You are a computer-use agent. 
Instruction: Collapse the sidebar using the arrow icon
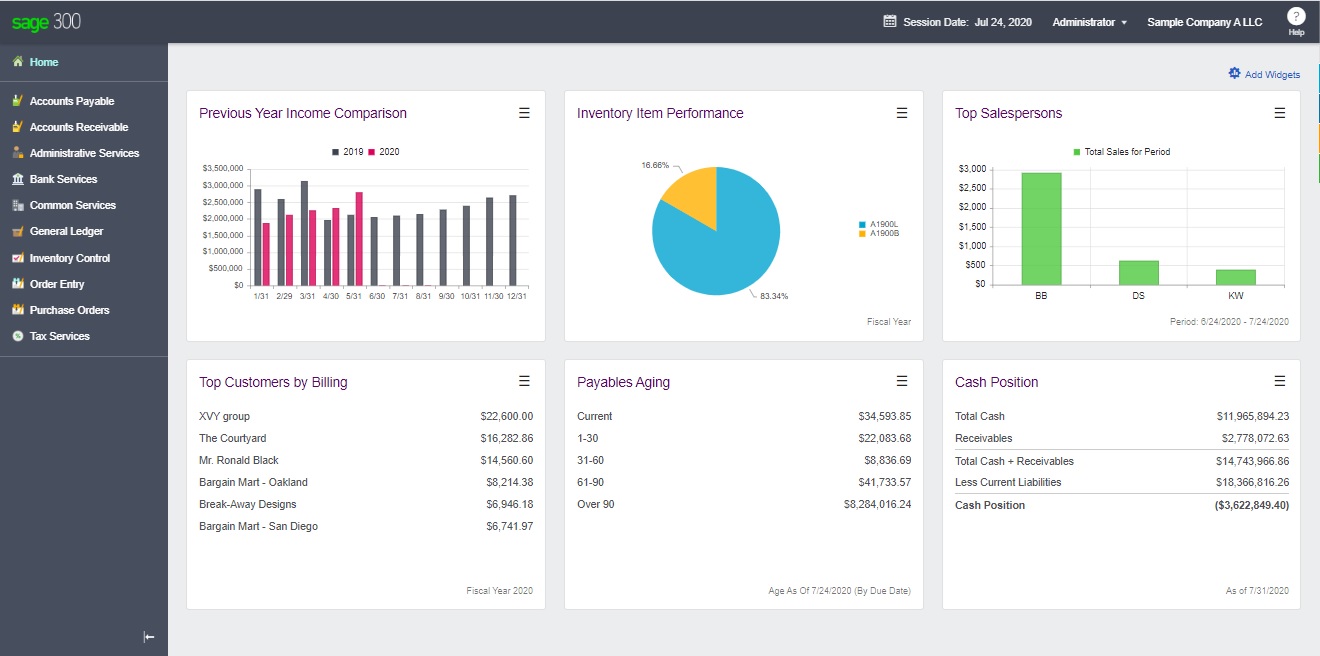tap(149, 637)
